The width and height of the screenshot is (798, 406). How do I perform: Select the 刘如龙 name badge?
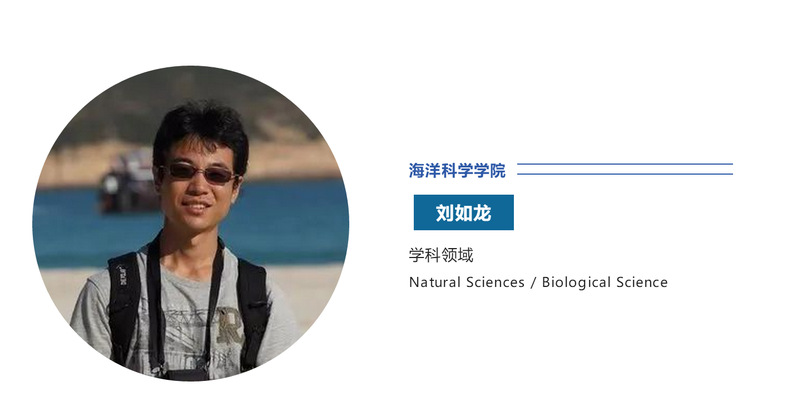pyautogui.click(x=463, y=212)
